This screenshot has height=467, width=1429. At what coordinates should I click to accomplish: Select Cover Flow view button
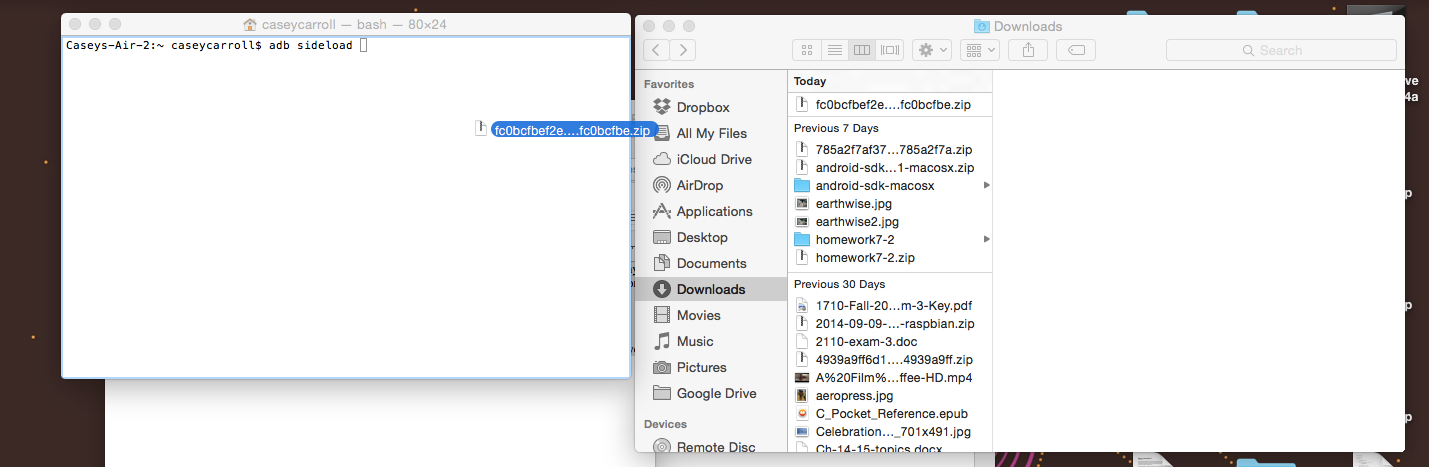tap(891, 50)
